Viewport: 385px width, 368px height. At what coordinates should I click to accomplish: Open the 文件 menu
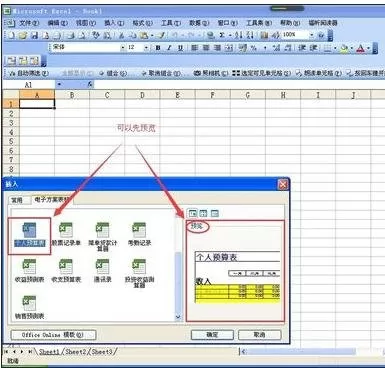(x=29, y=23)
